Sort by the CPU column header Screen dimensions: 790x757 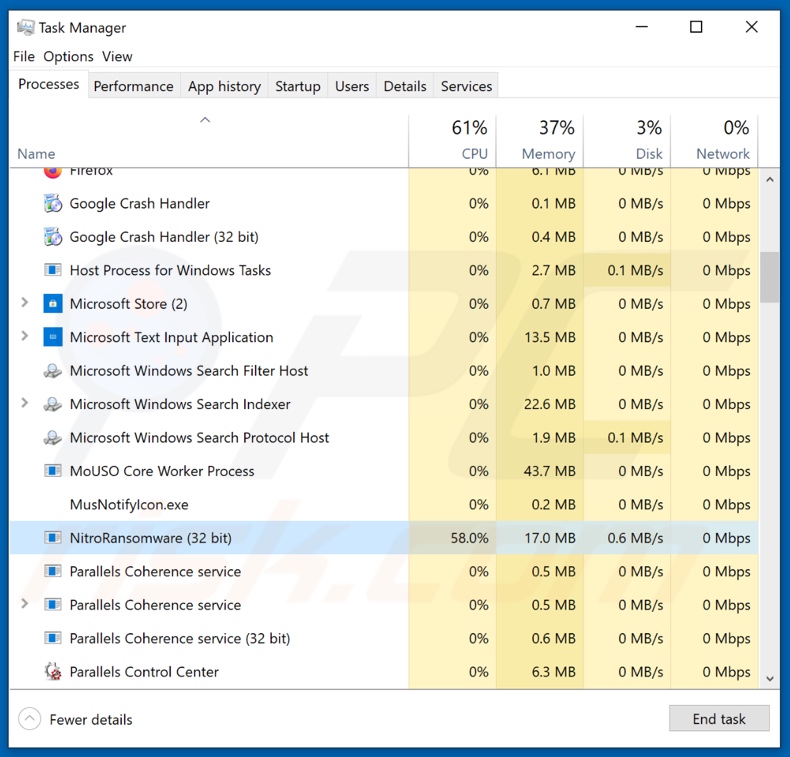click(452, 141)
